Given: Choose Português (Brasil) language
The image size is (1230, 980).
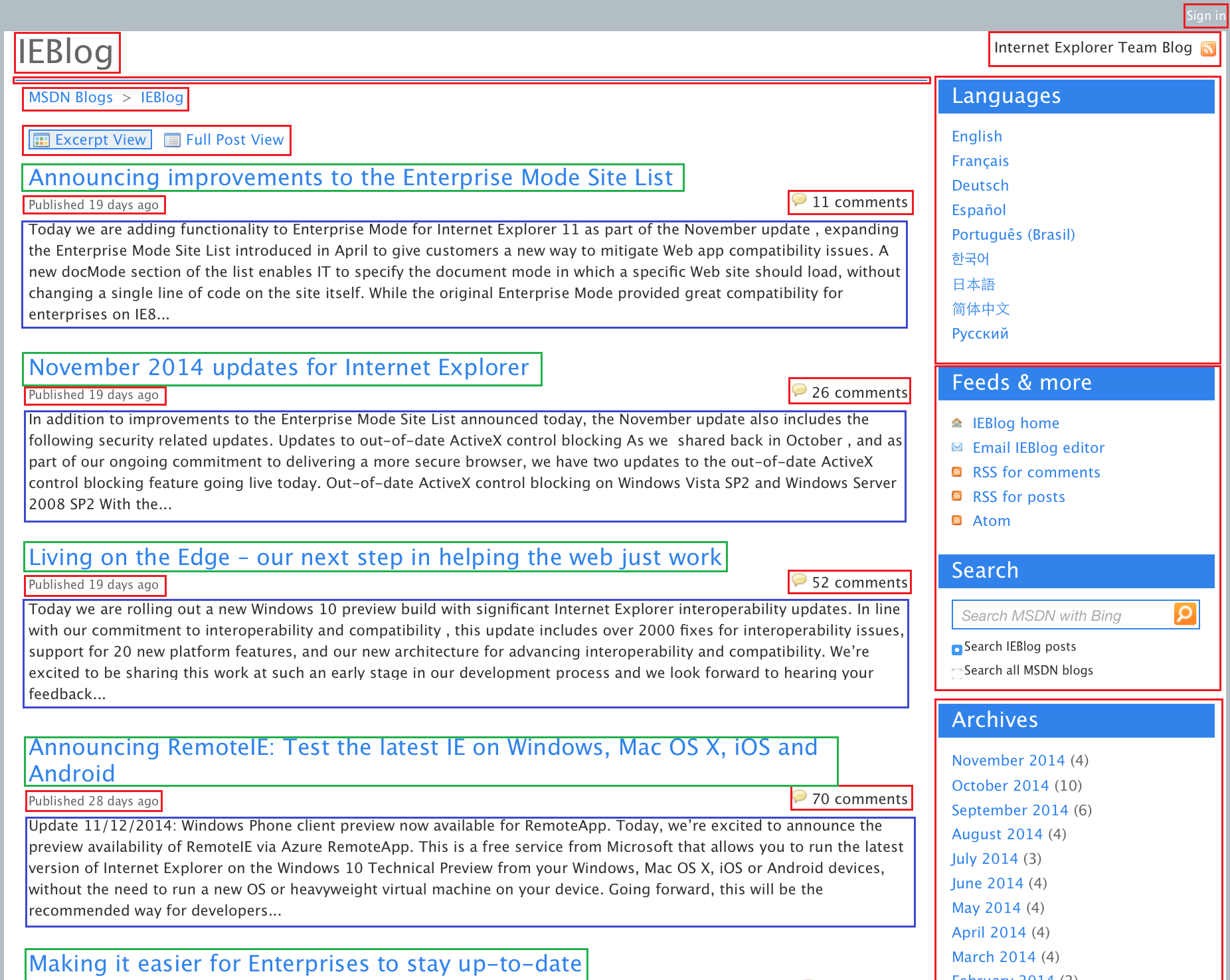Looking at the screenshot, I should (1013, 234).
